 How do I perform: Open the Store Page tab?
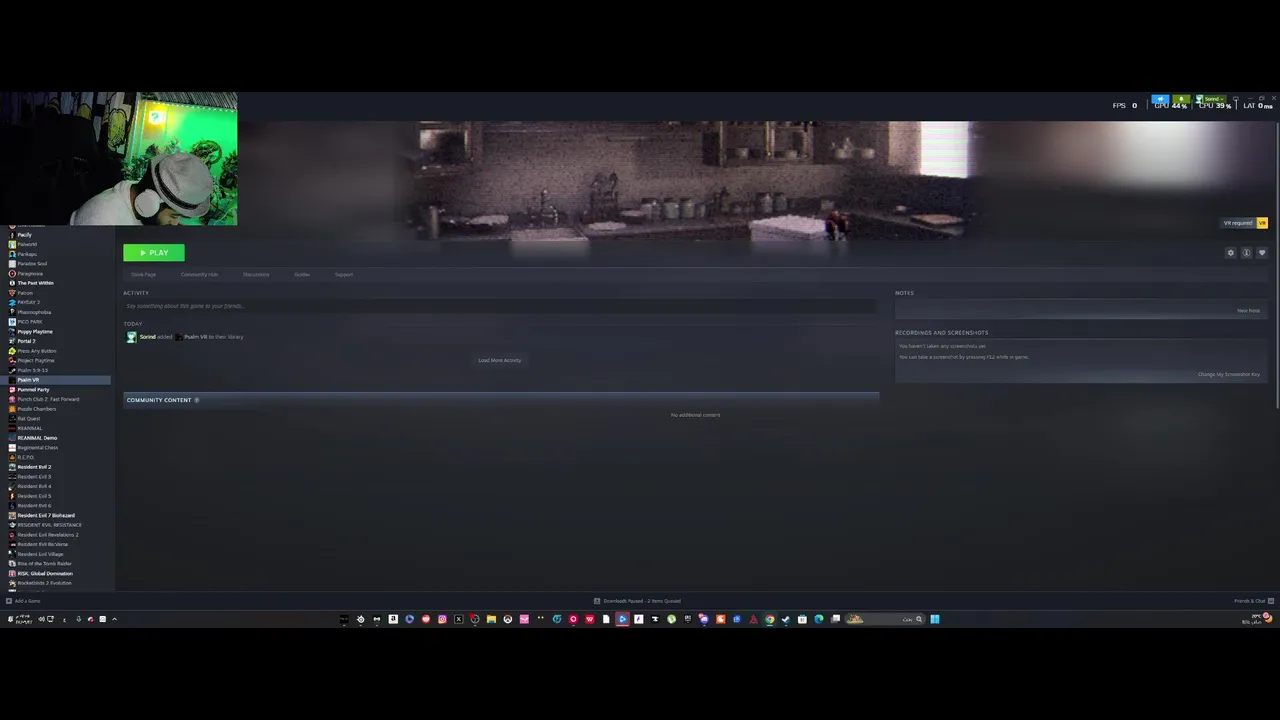coord(143,274)
